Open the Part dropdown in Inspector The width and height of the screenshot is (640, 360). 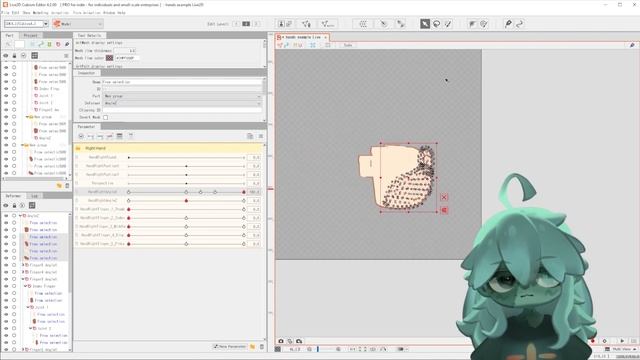pyautogui.click(x=182, y=96)
